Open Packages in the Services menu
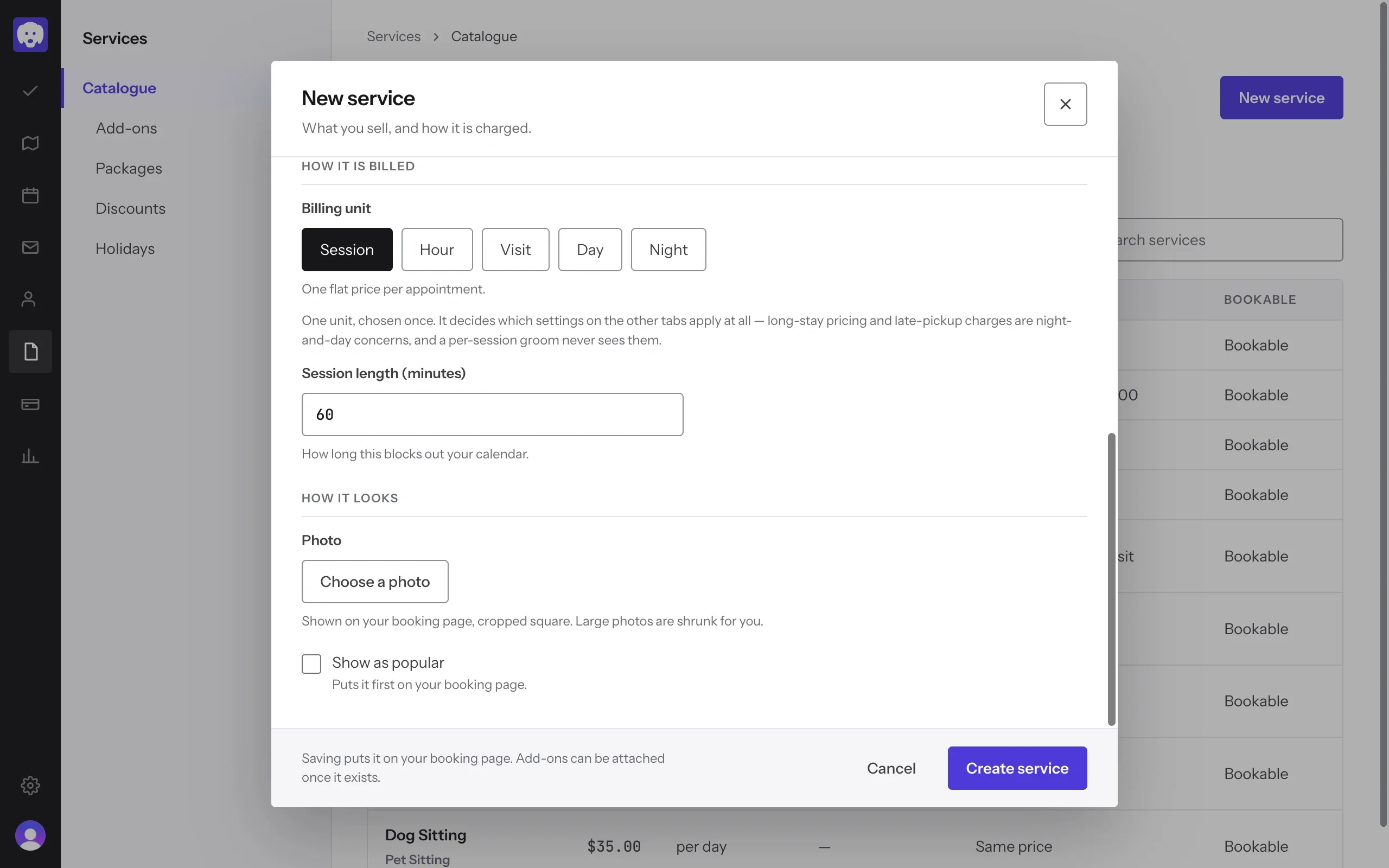 (129, 168)
